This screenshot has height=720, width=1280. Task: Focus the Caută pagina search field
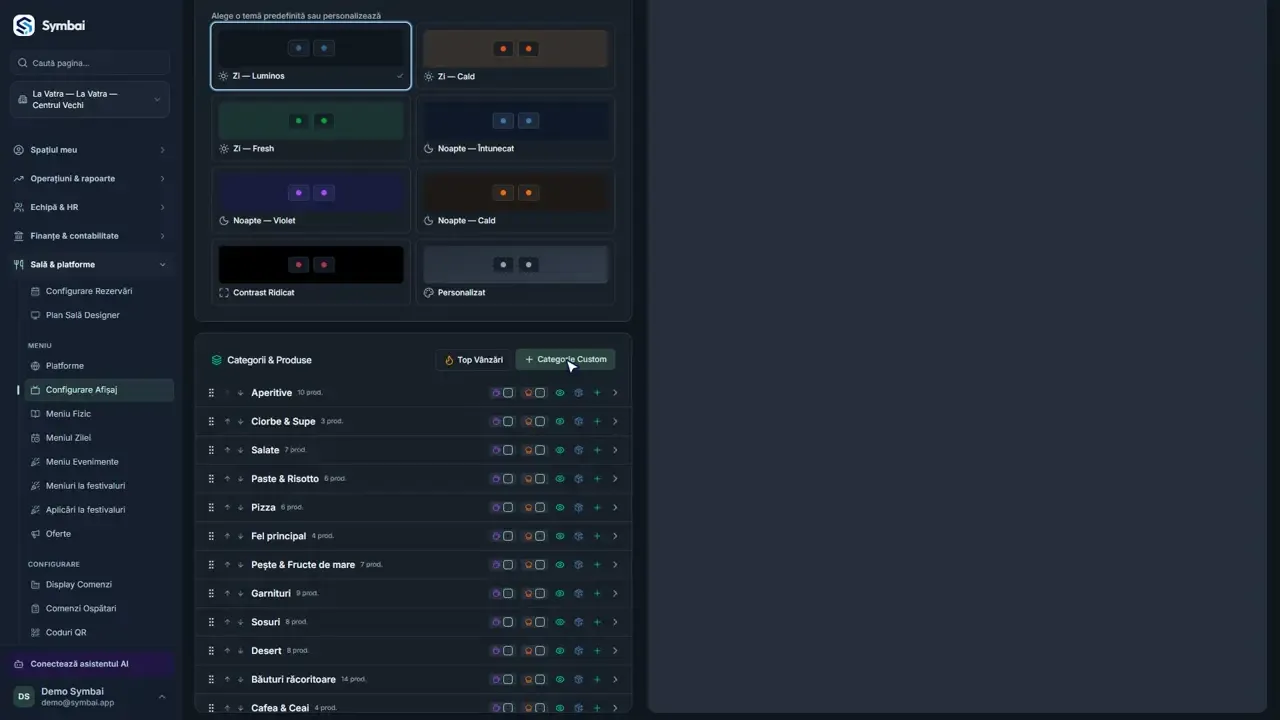[x=90, y=63]
